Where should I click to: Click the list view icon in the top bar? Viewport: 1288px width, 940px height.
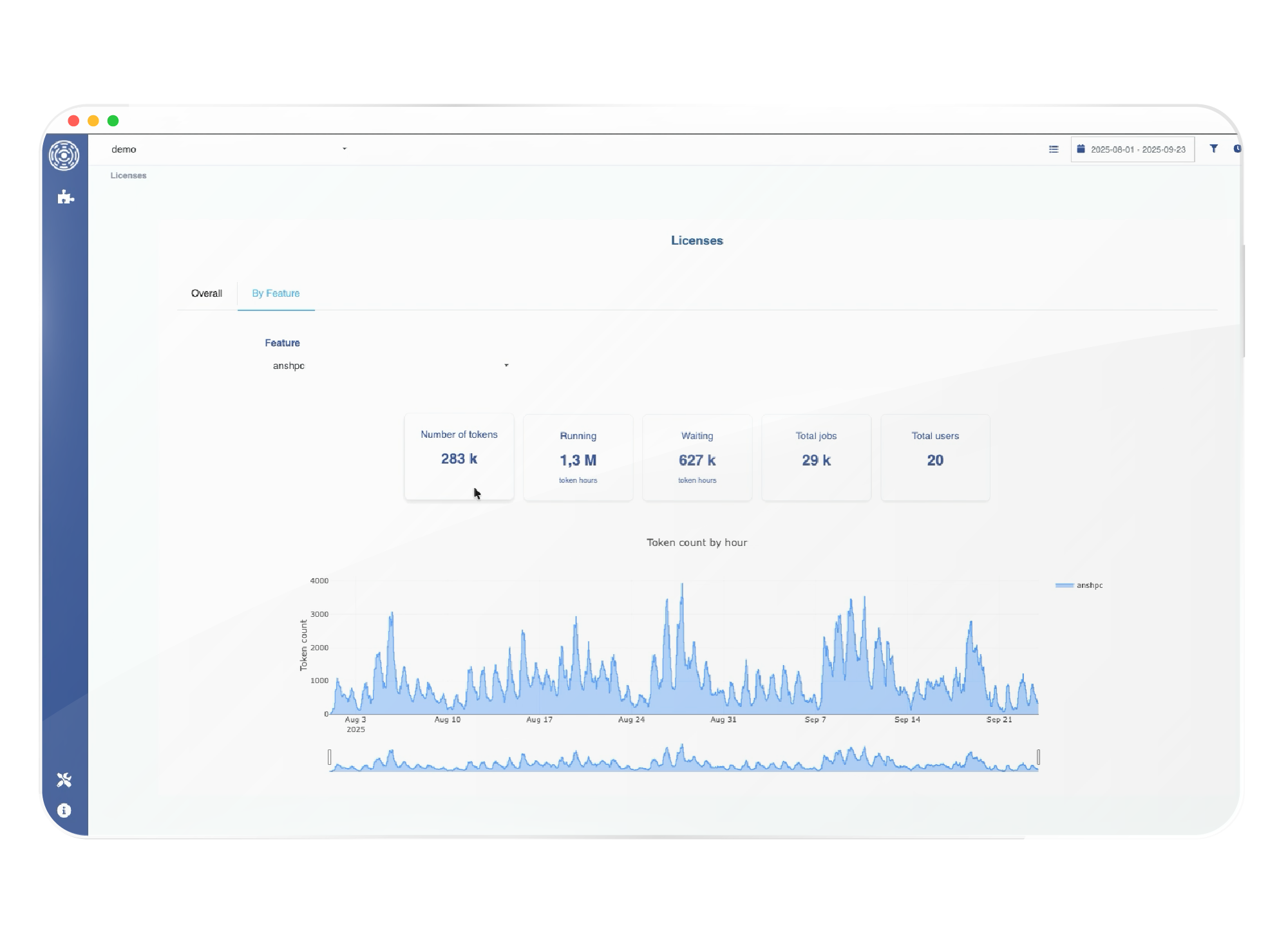[1054, 149]
